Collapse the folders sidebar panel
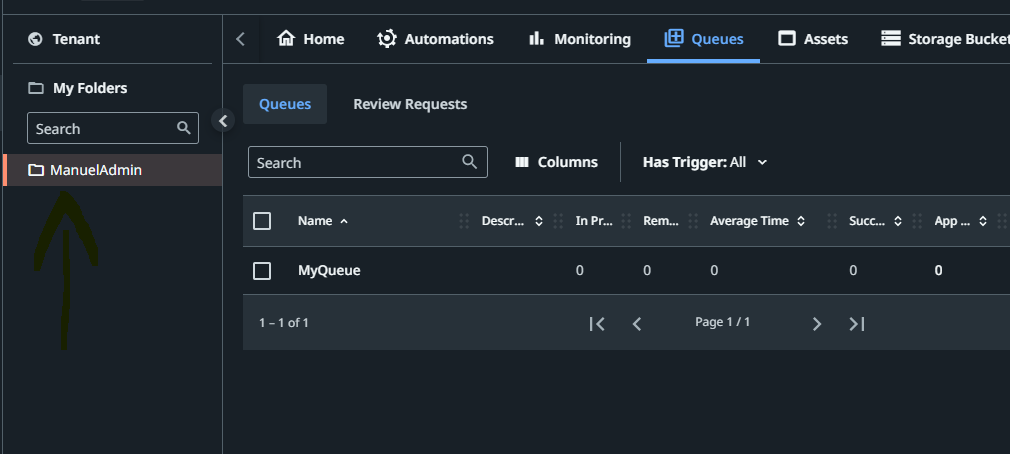 point(224,121)
